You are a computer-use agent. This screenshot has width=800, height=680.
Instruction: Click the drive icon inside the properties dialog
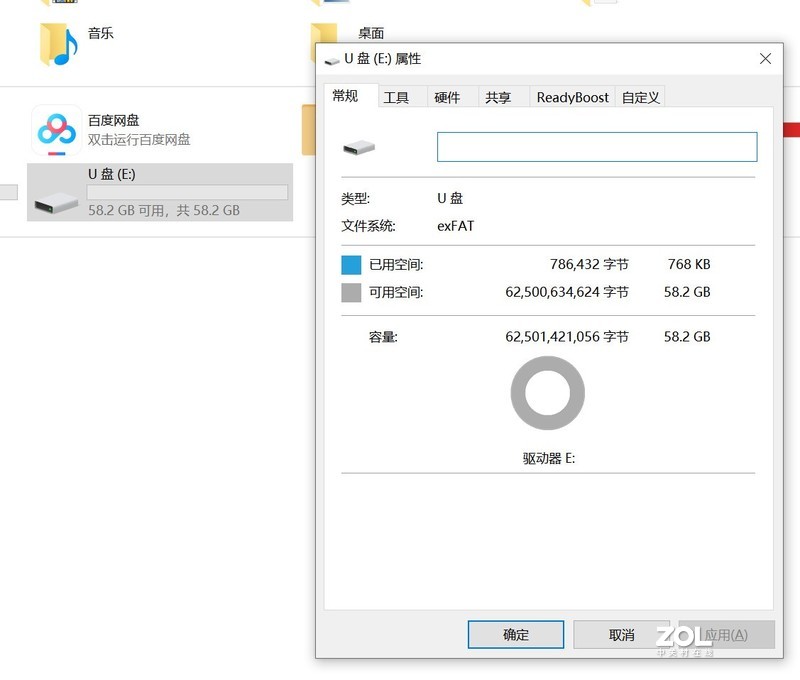(x=360, y=146)
